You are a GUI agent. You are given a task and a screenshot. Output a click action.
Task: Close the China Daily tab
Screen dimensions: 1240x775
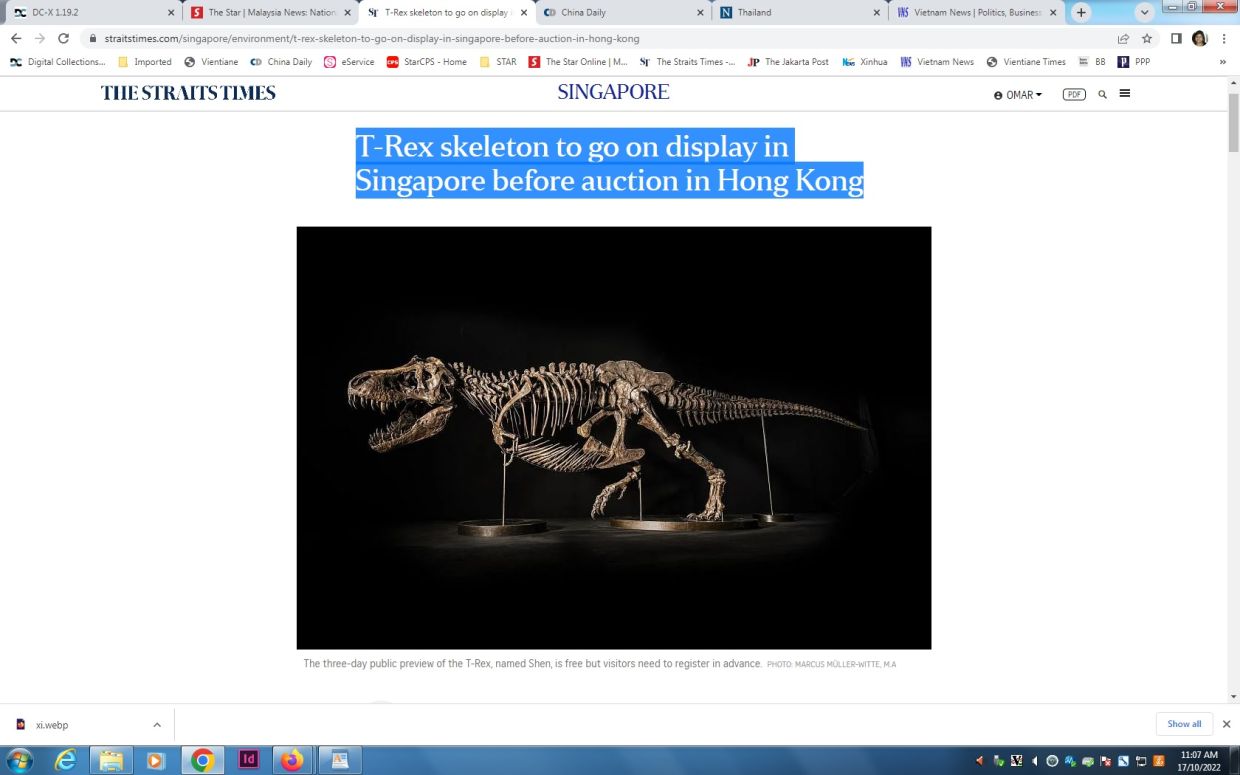[700, 13]
